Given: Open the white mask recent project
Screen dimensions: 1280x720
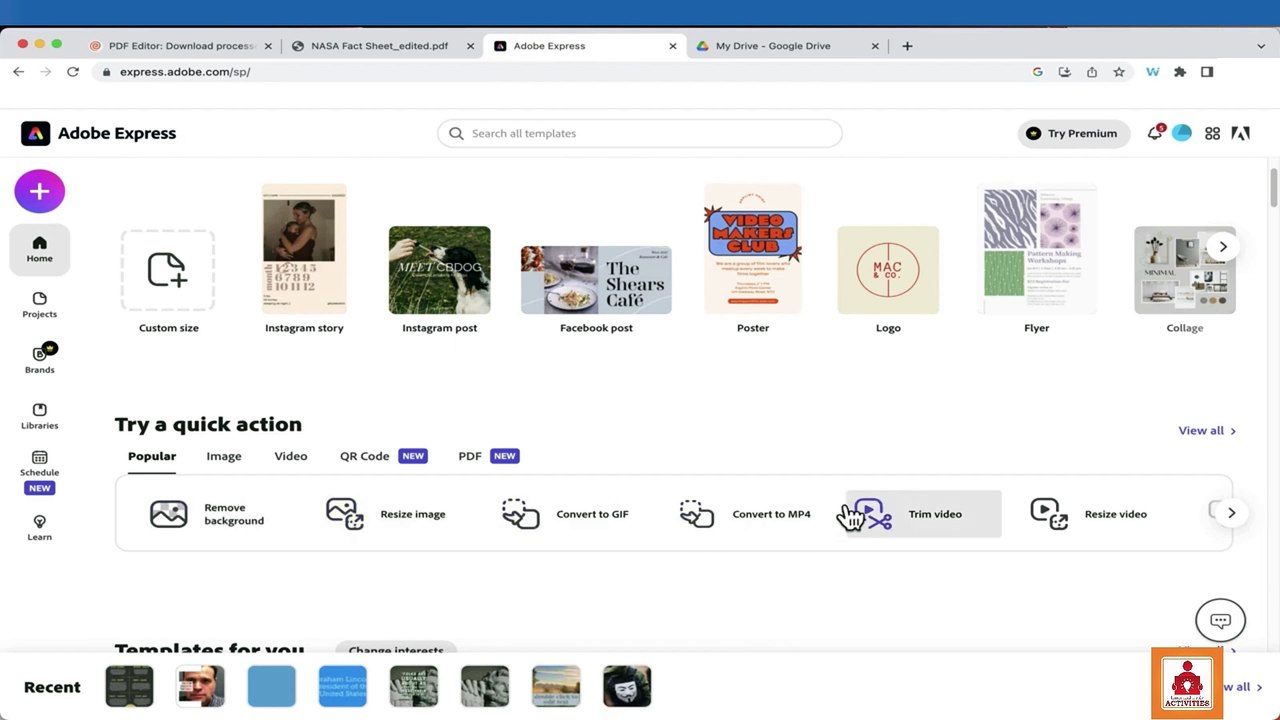Looking at the screenshot, I should (627, 687).
